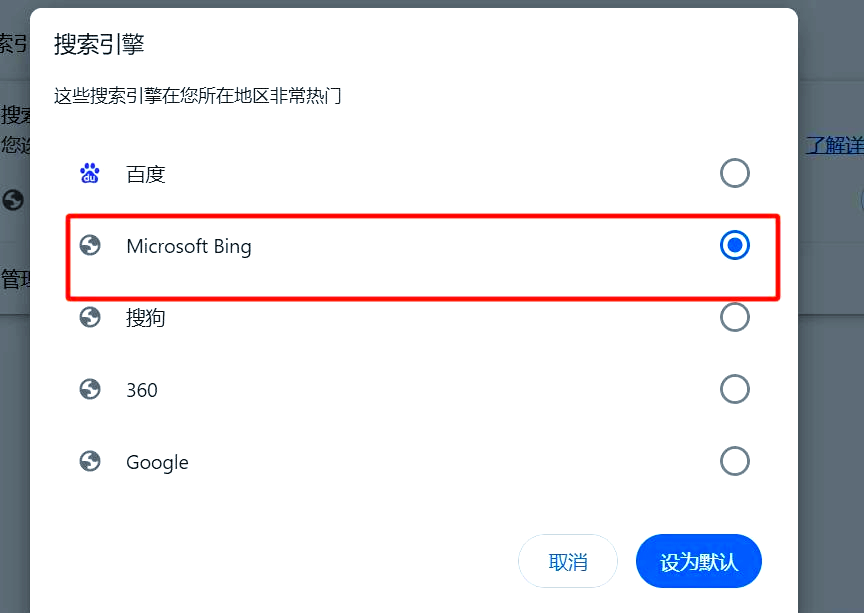Click the Google engine name
Viewport: 864px width, 613px height.
click(x=157, y=463)
